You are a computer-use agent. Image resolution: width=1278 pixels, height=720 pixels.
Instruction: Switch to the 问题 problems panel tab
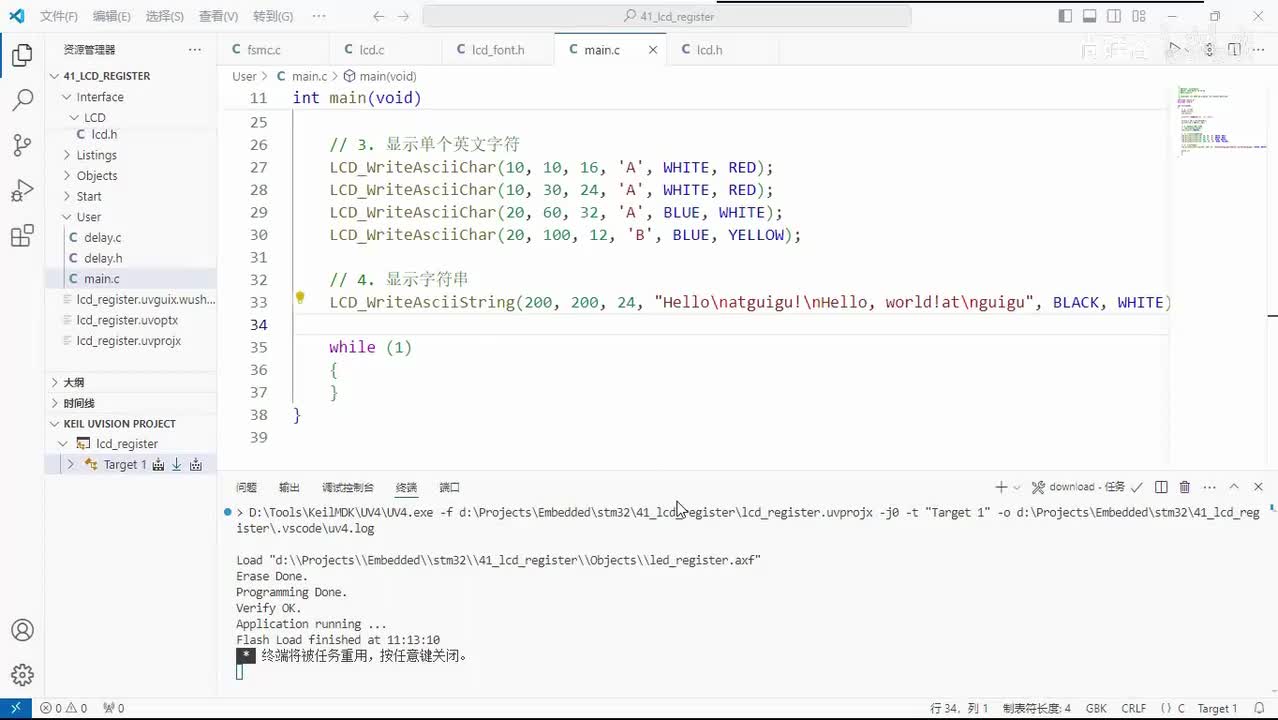(x=246, y=487)
